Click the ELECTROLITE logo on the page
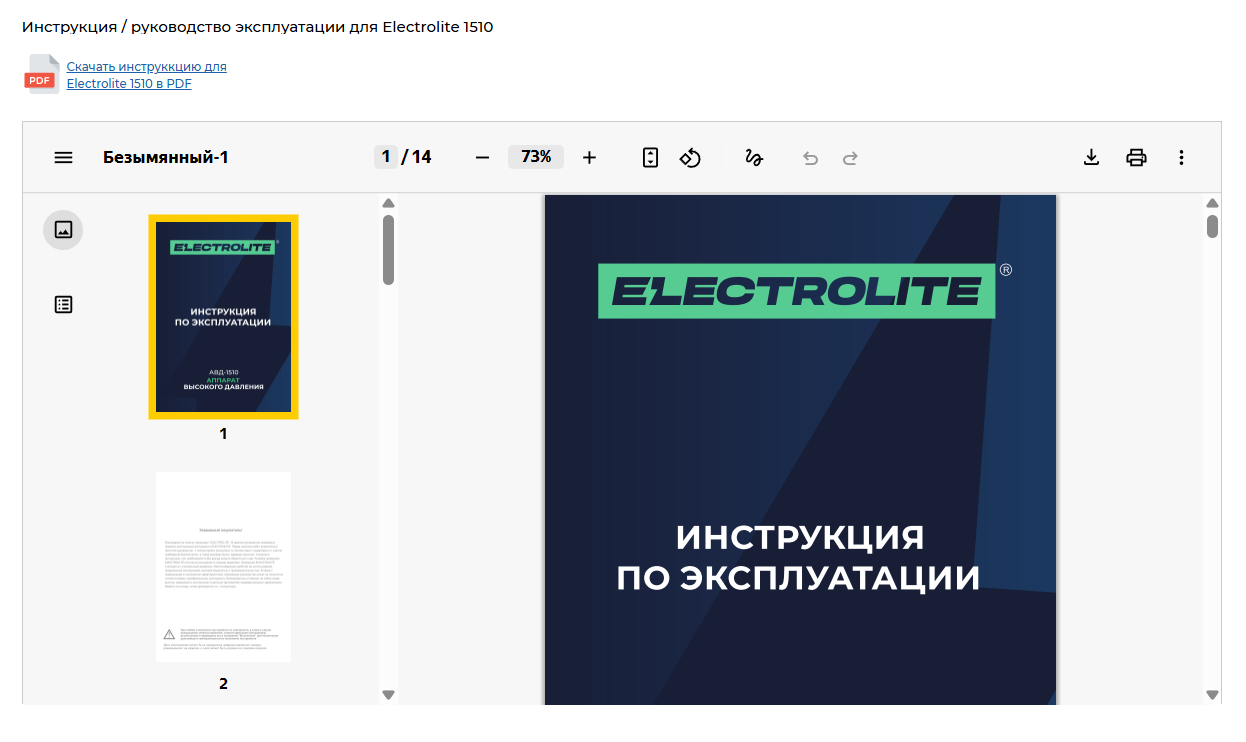This screenshot has width=1246, height=742. click(797, 290)
